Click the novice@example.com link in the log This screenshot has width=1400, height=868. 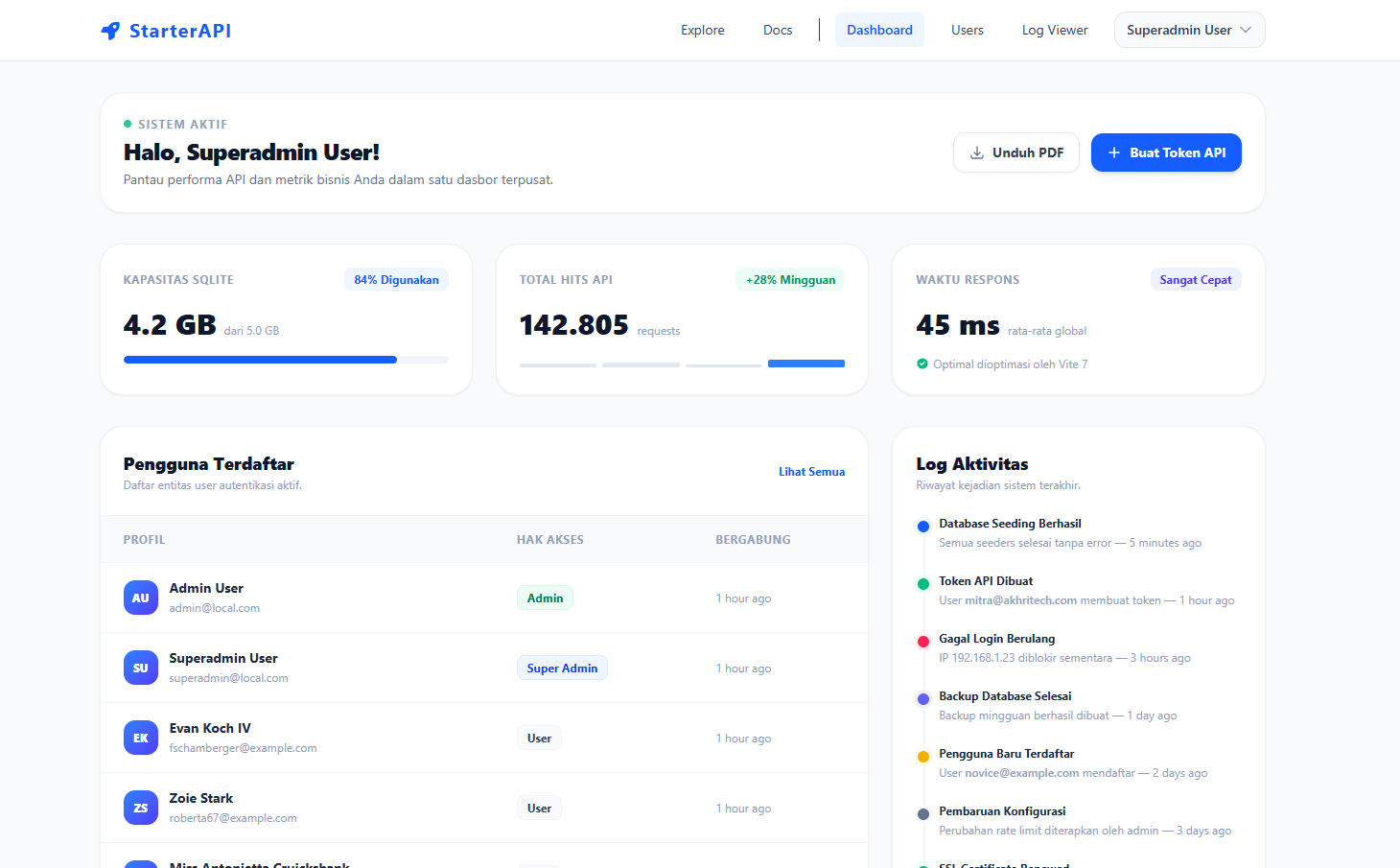pos(1022,773)
